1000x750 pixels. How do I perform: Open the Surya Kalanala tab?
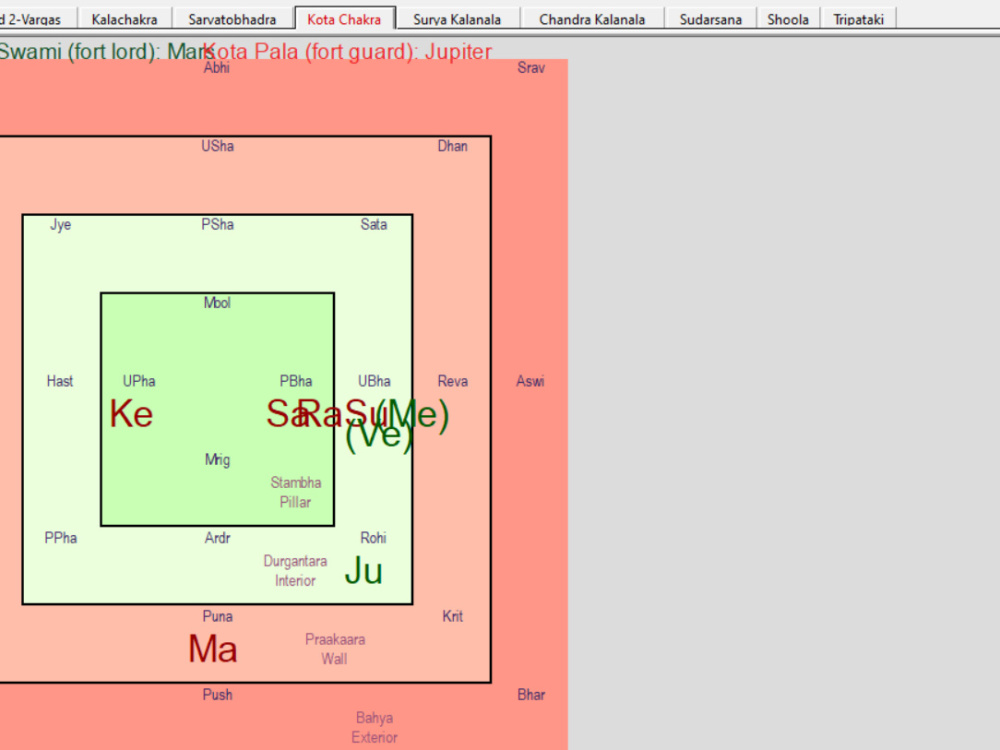click(457, 19)
